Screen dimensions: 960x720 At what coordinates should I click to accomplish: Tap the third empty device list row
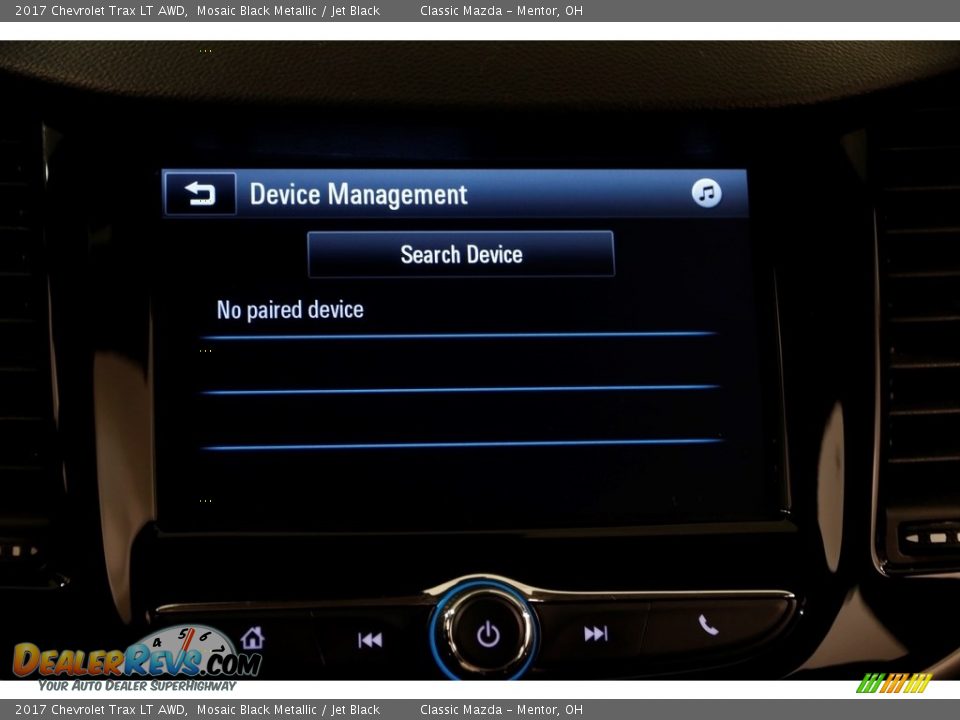(x=460, y=417)
